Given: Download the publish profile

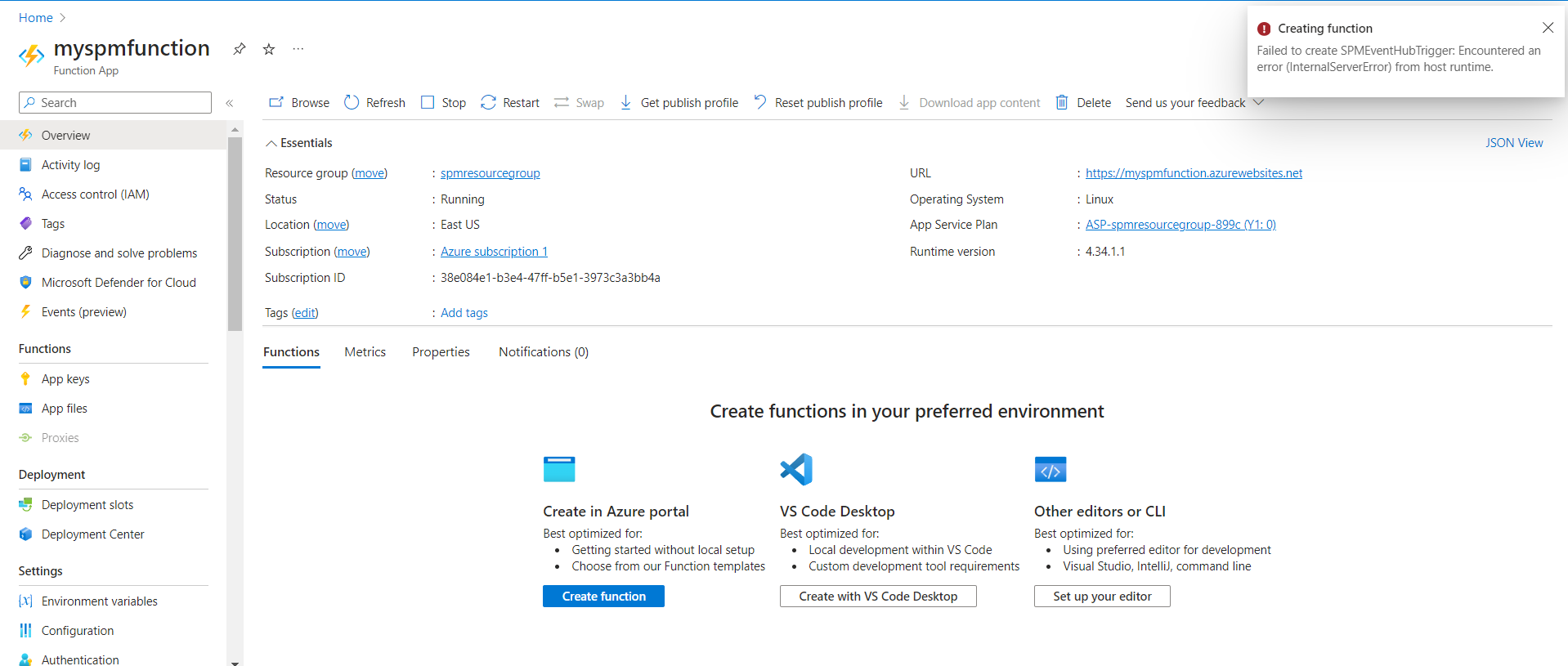Looking at the screenshot, I should [679, 102].
